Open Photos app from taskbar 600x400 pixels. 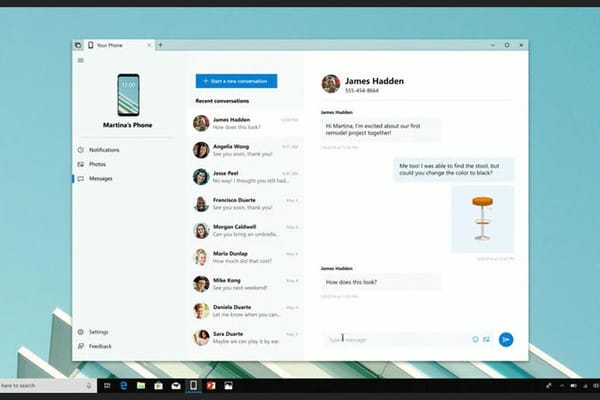[x=228, y=386]
